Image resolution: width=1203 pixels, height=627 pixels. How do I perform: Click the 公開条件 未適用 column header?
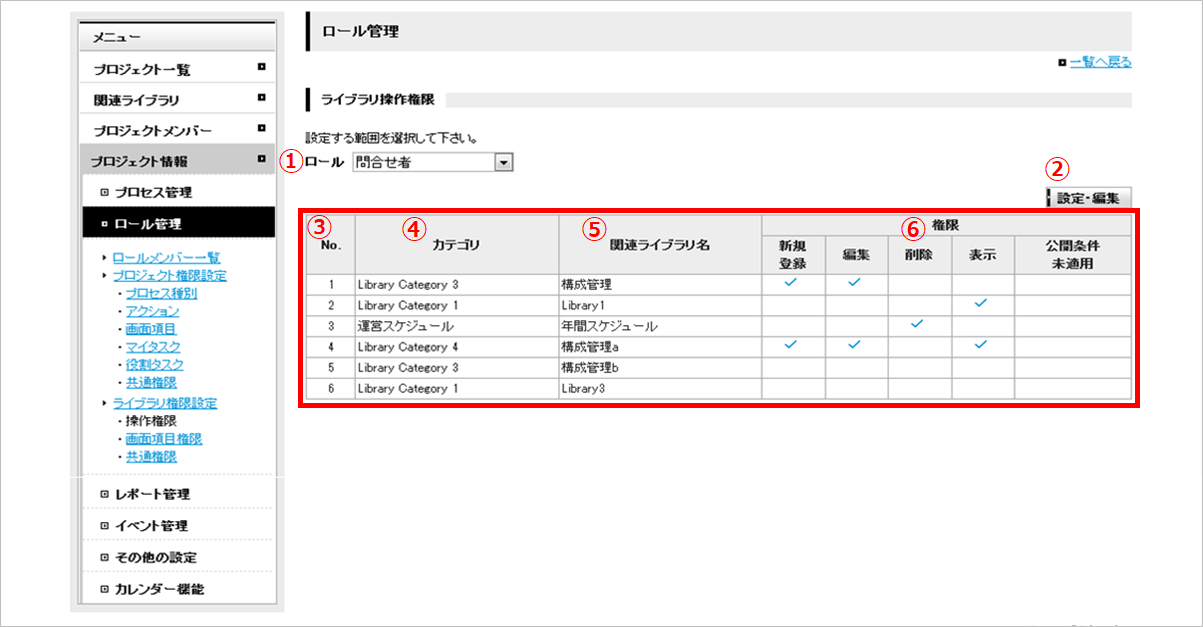tap(1073, 254)
